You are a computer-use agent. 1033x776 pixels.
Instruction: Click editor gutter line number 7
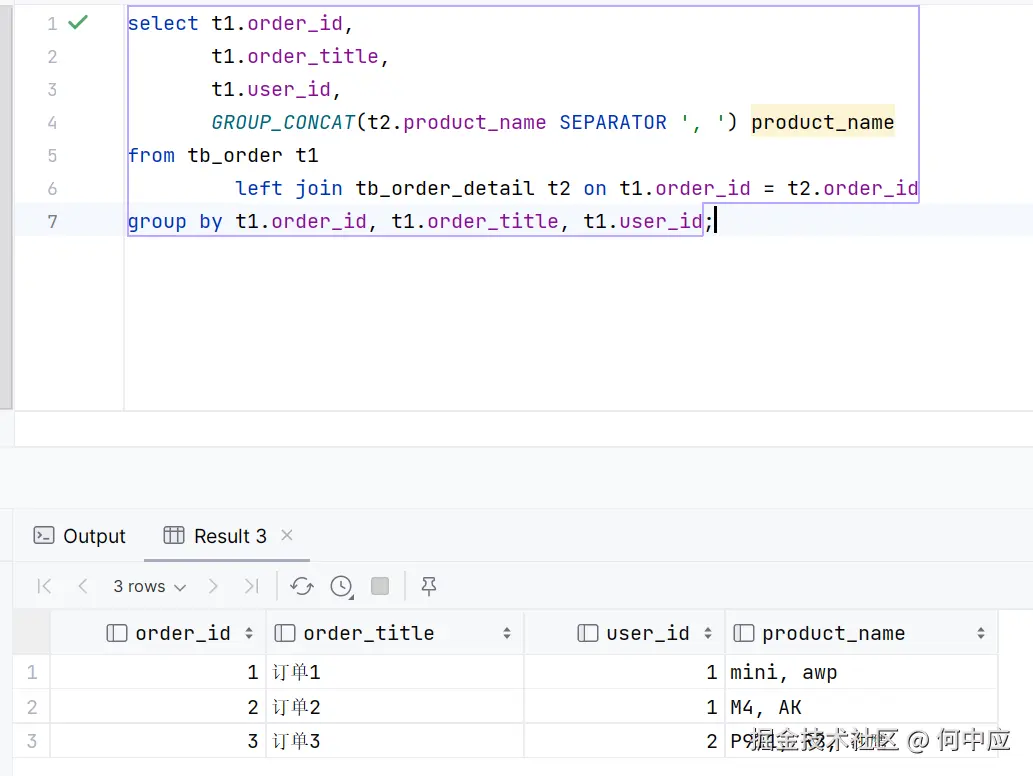click(x=52, y=222)
